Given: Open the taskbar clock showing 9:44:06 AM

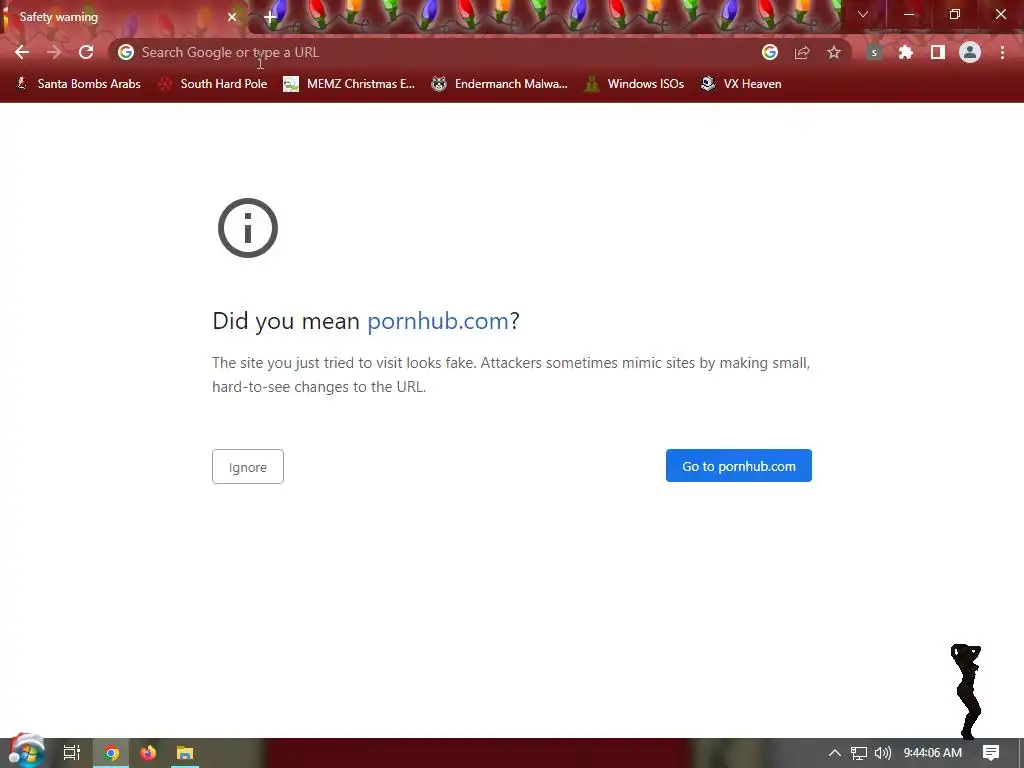Looking at the screenshot, I should (933, 753).
